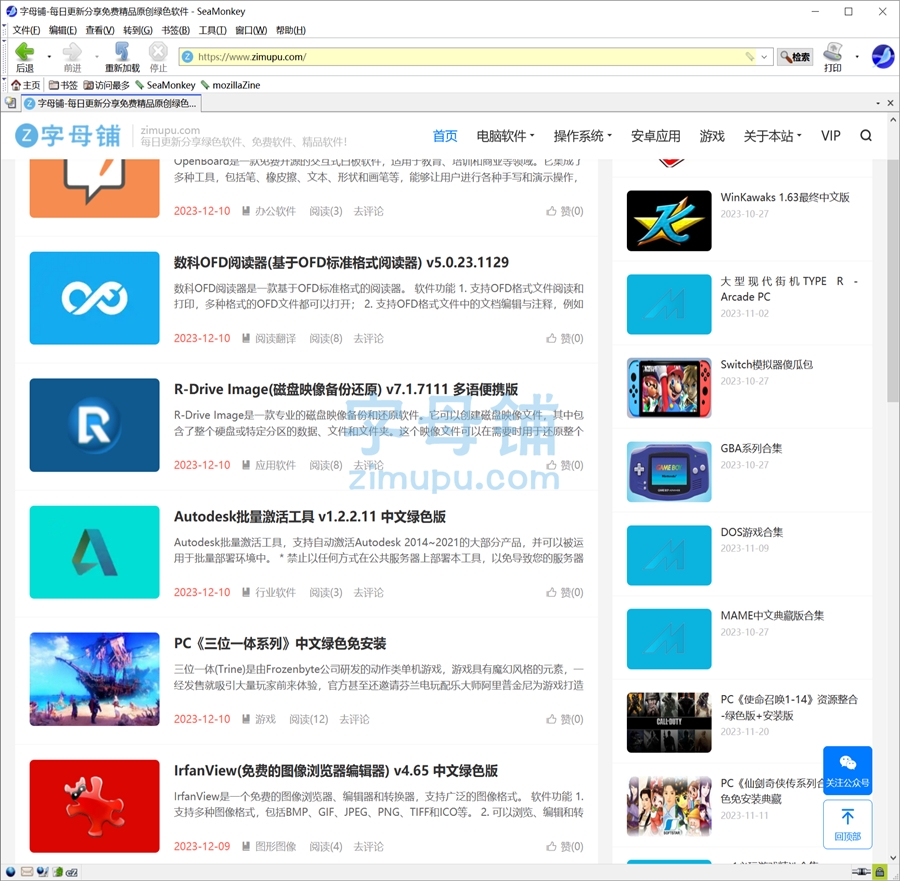Viewport: 900px width, 881px height.
Task: Open Address Book from the status bar
Action: coord(57,872)
